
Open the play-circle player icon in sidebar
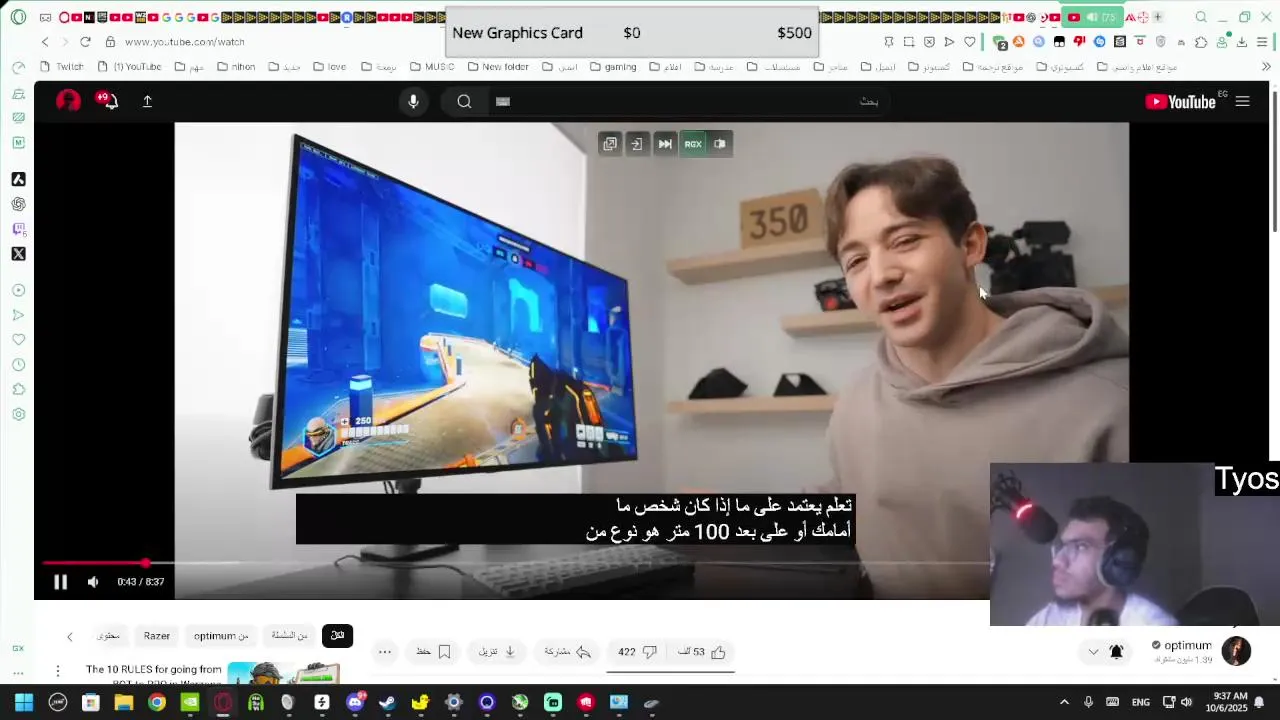(x=18, y=290)
